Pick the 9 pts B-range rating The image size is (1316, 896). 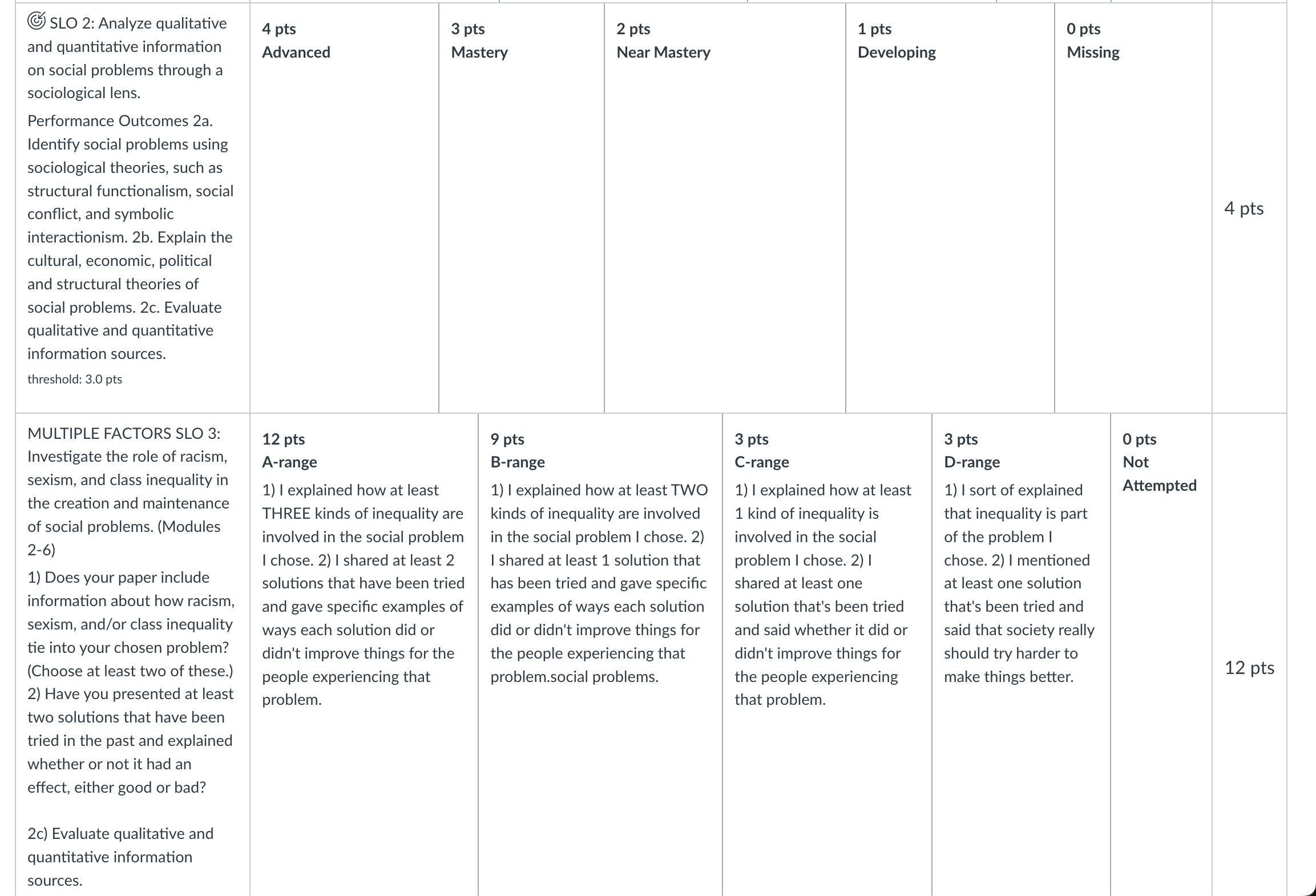coord(600,654)
